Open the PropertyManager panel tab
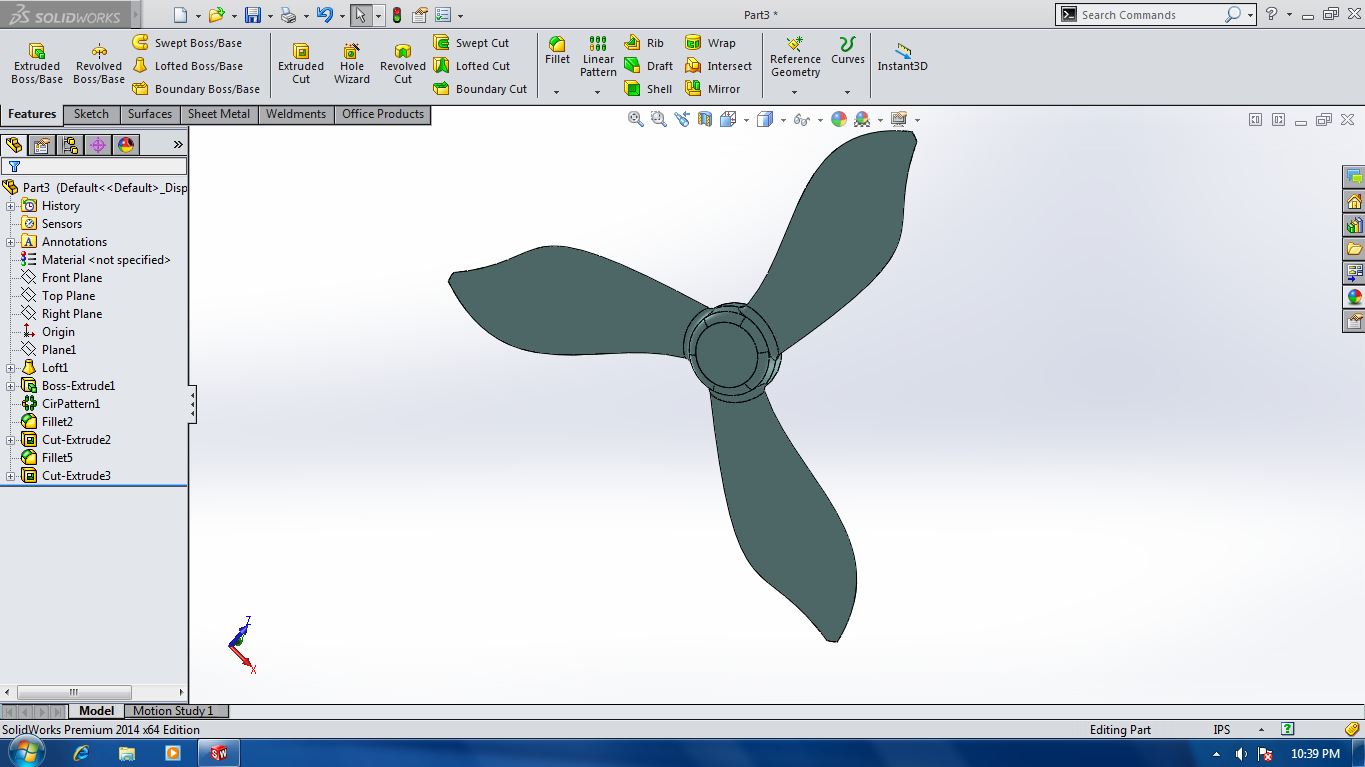1365x767 pixels. coord(42,145)
